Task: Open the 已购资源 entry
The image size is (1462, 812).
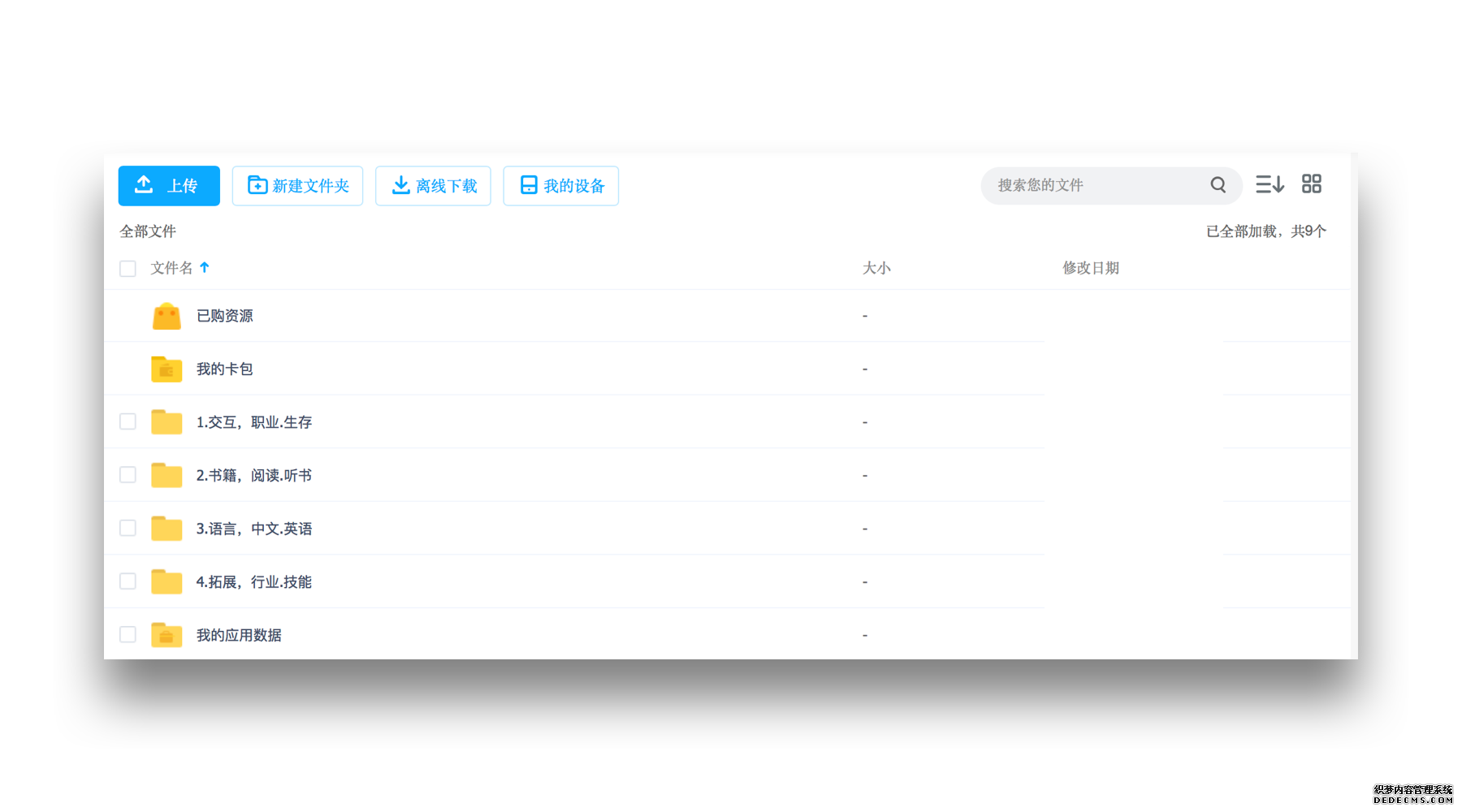Action: click(225, 316)
